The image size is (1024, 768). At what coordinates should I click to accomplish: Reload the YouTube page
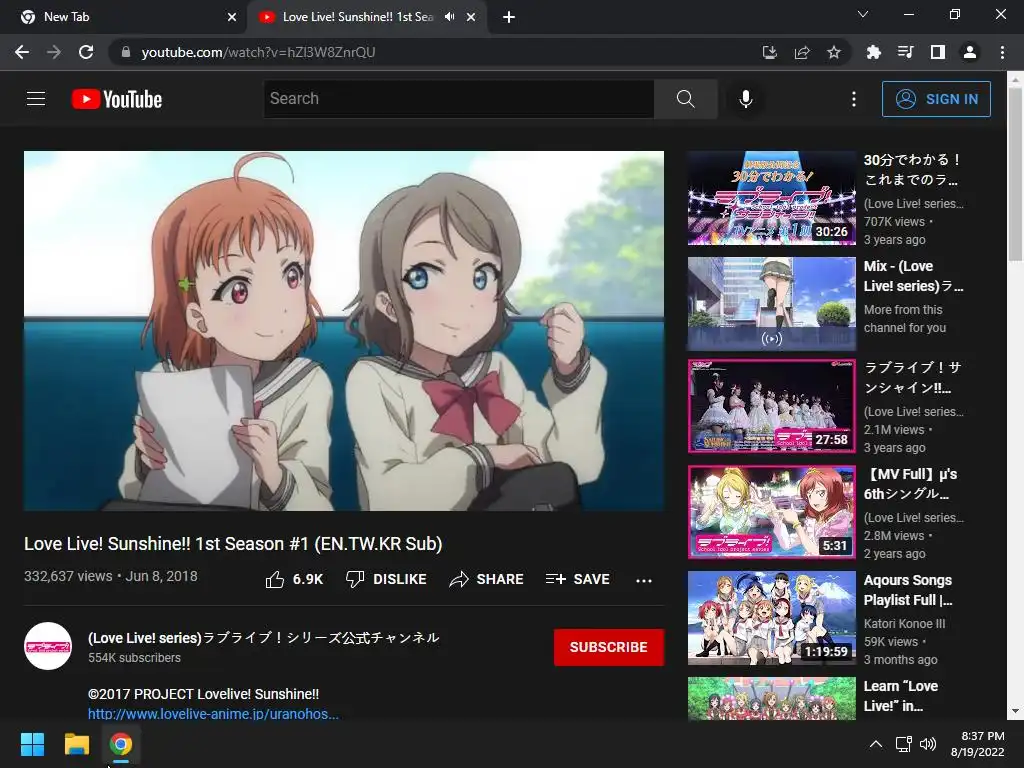86,52
